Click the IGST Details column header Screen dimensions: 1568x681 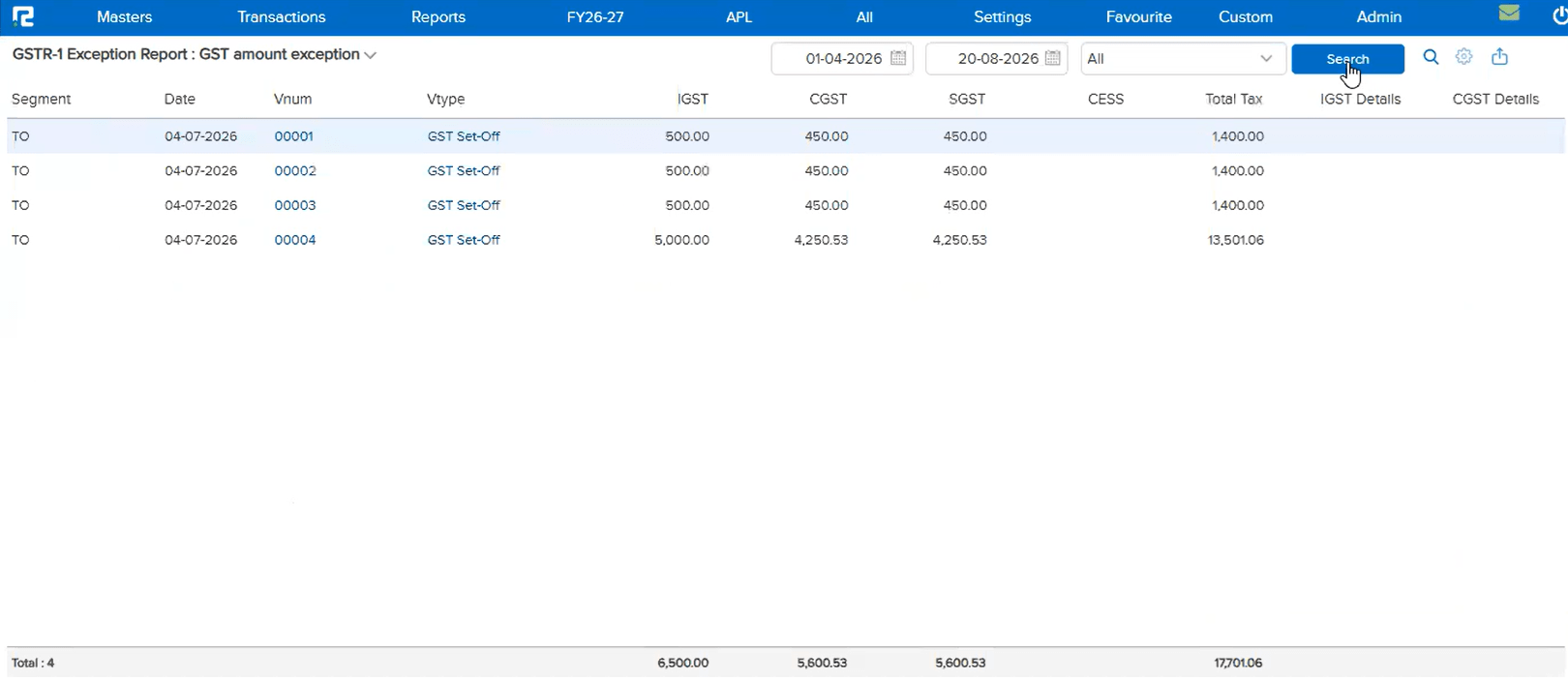click(1361, 100)
